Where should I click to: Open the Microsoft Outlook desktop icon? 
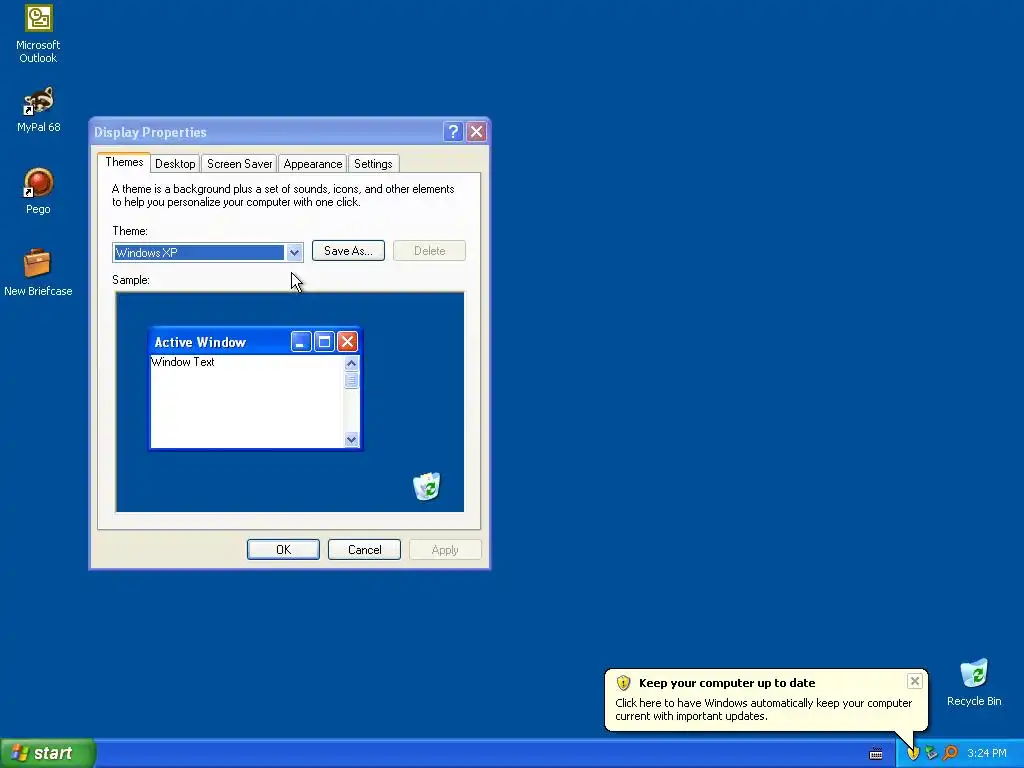pos(38,33)
